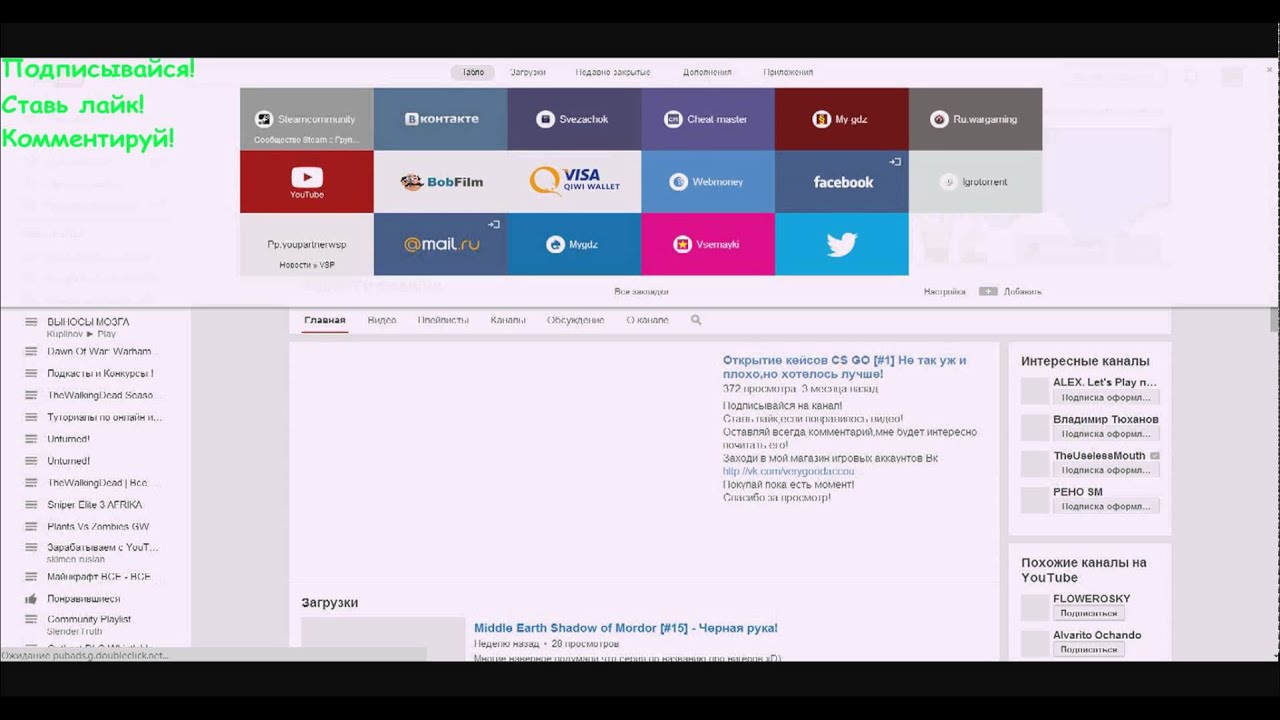Viewport: 1280px width, 720px height.
Task: Click playlist icon beside ВЫНОСЫ МОЗГА
Action: point(31,322)
